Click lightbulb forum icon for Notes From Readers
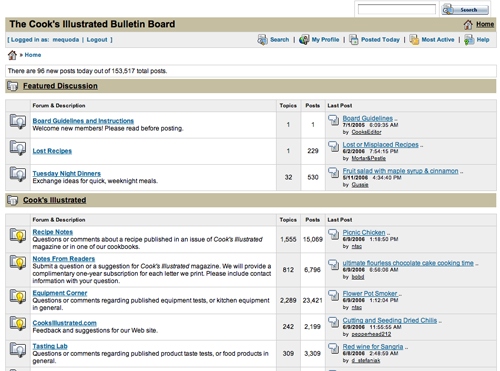 click(18, 262)
